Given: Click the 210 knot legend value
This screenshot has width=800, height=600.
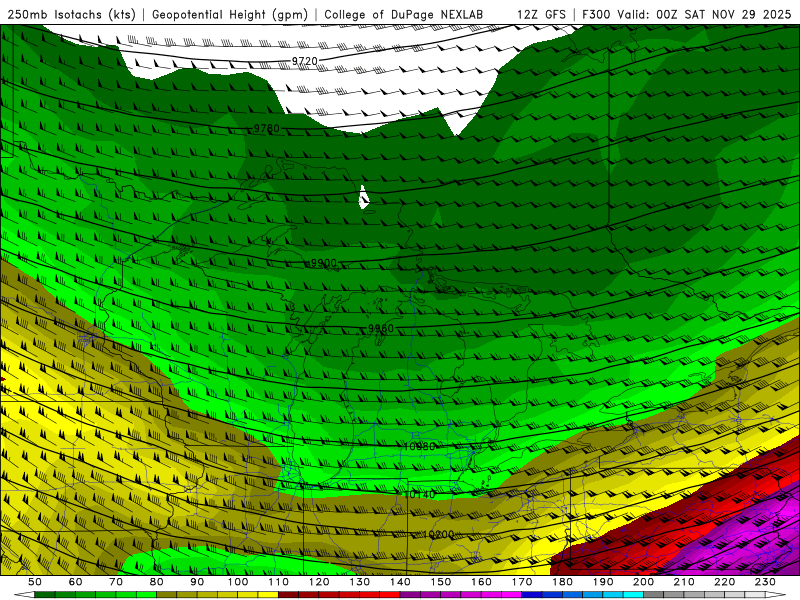Looking at the screenshot, I should [x=684, y=582].
